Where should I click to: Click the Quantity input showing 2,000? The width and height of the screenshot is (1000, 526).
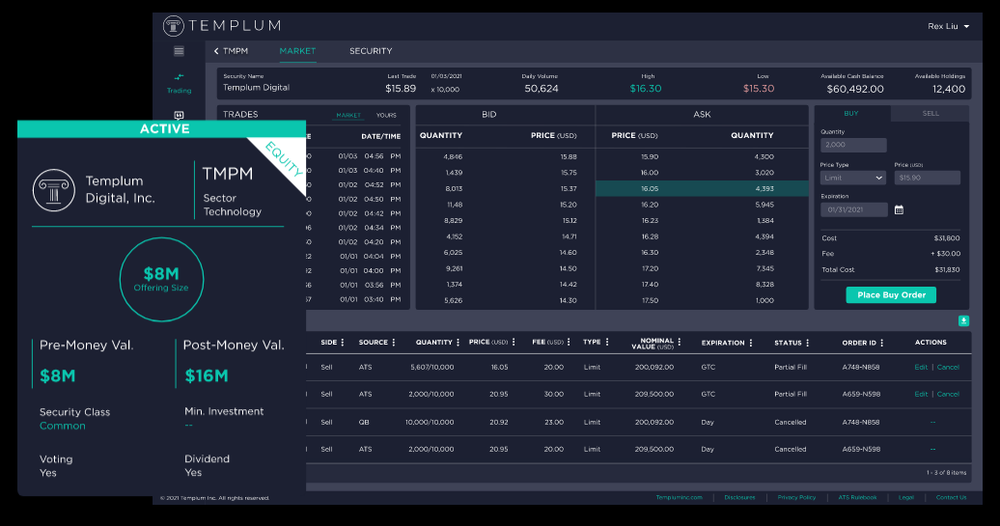pyautogui.click(x=853, y=145)
